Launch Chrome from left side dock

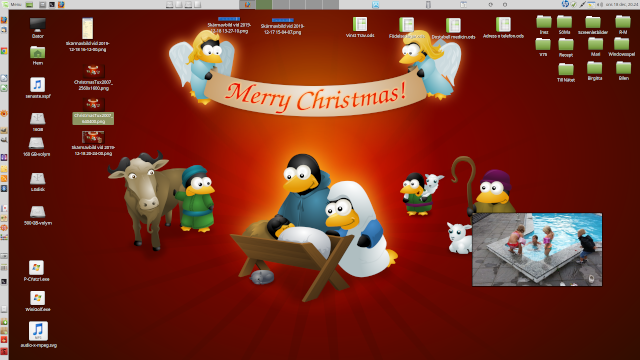point(4,51)
